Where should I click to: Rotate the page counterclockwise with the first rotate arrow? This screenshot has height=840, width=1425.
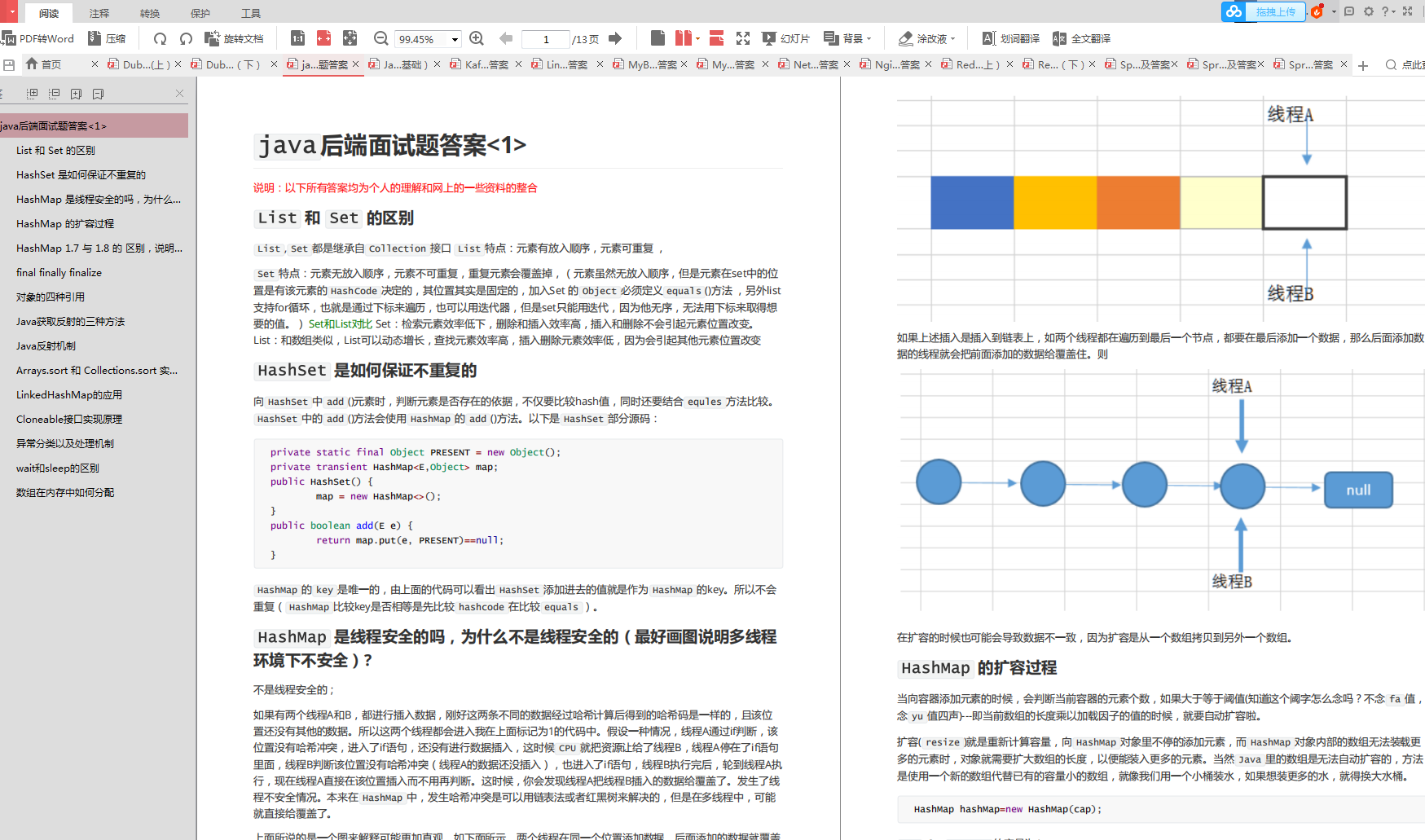tap(160, 38)
